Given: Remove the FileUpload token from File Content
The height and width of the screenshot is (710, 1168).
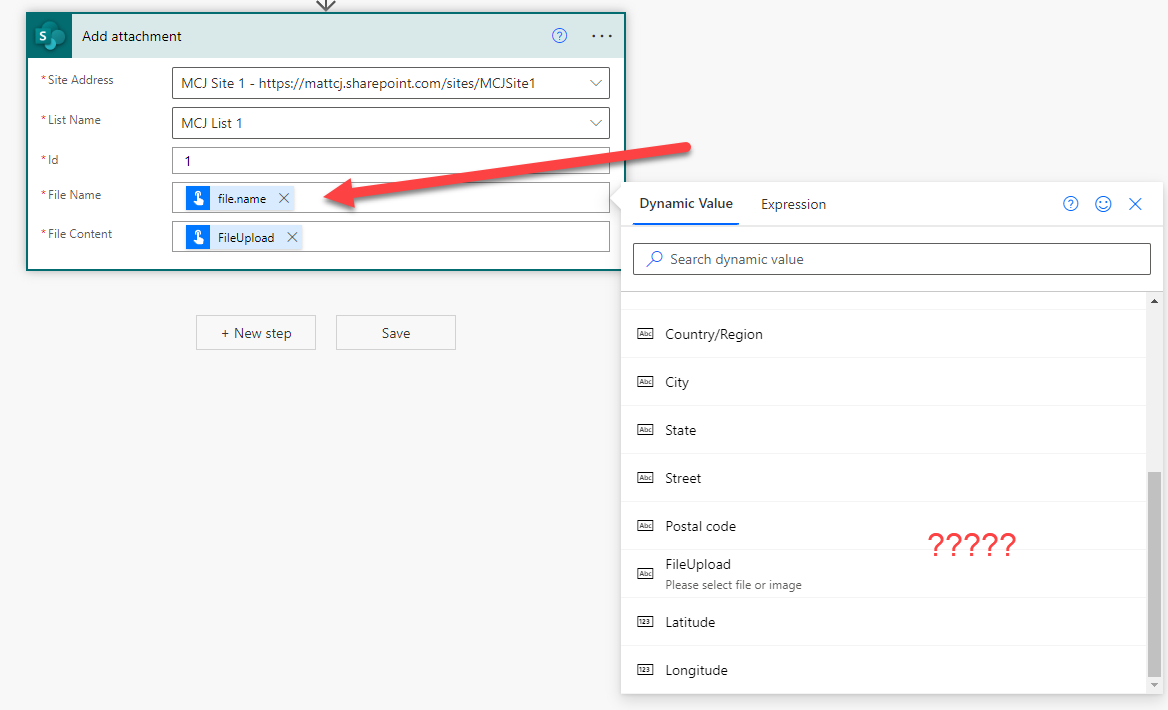Looking at the screenshot, I should [x=291, y=237].
